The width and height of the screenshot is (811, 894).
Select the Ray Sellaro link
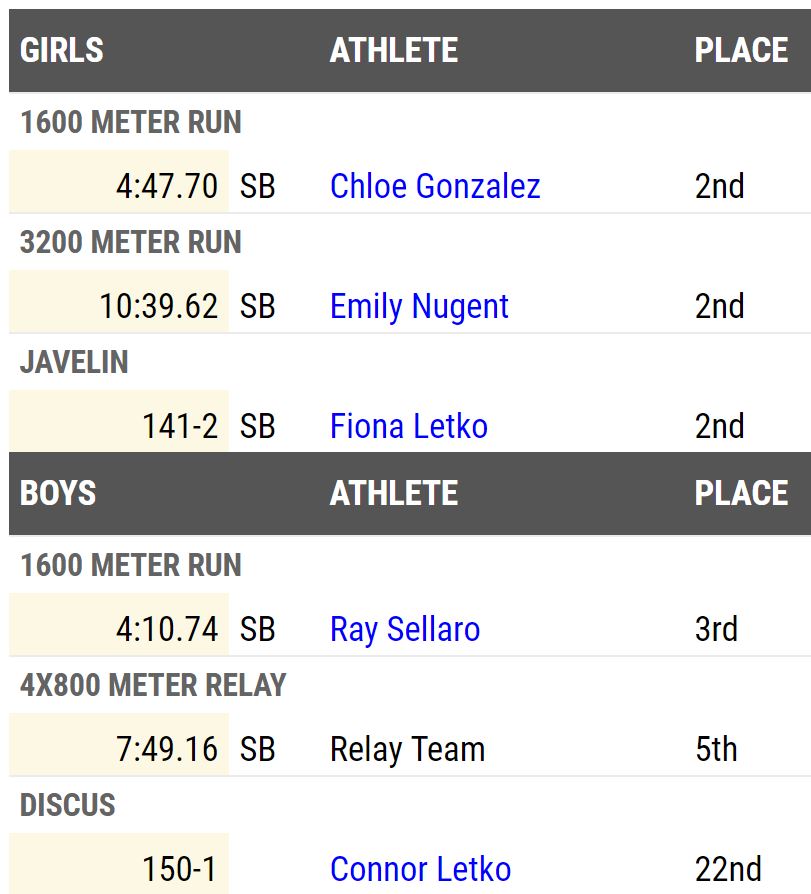coord(405,629)
